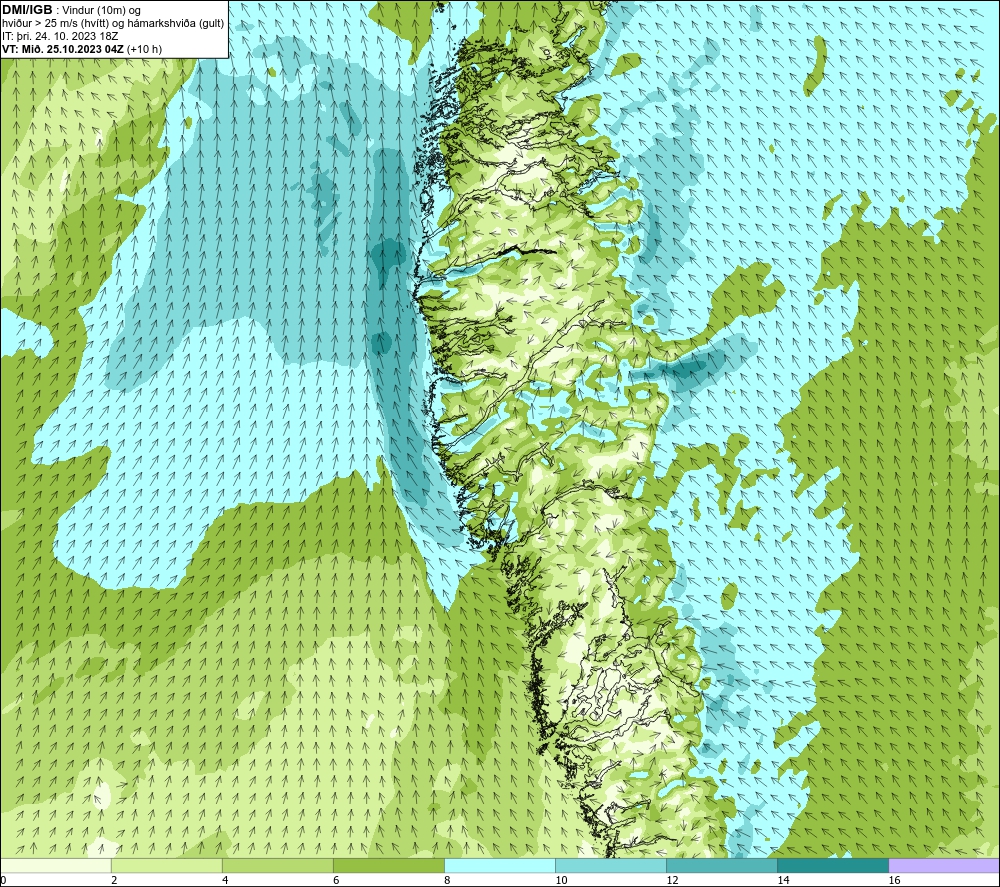Click the 2–4 m/s light green swatch
The width and height of the screenshot is (1000, 887).
167,865
